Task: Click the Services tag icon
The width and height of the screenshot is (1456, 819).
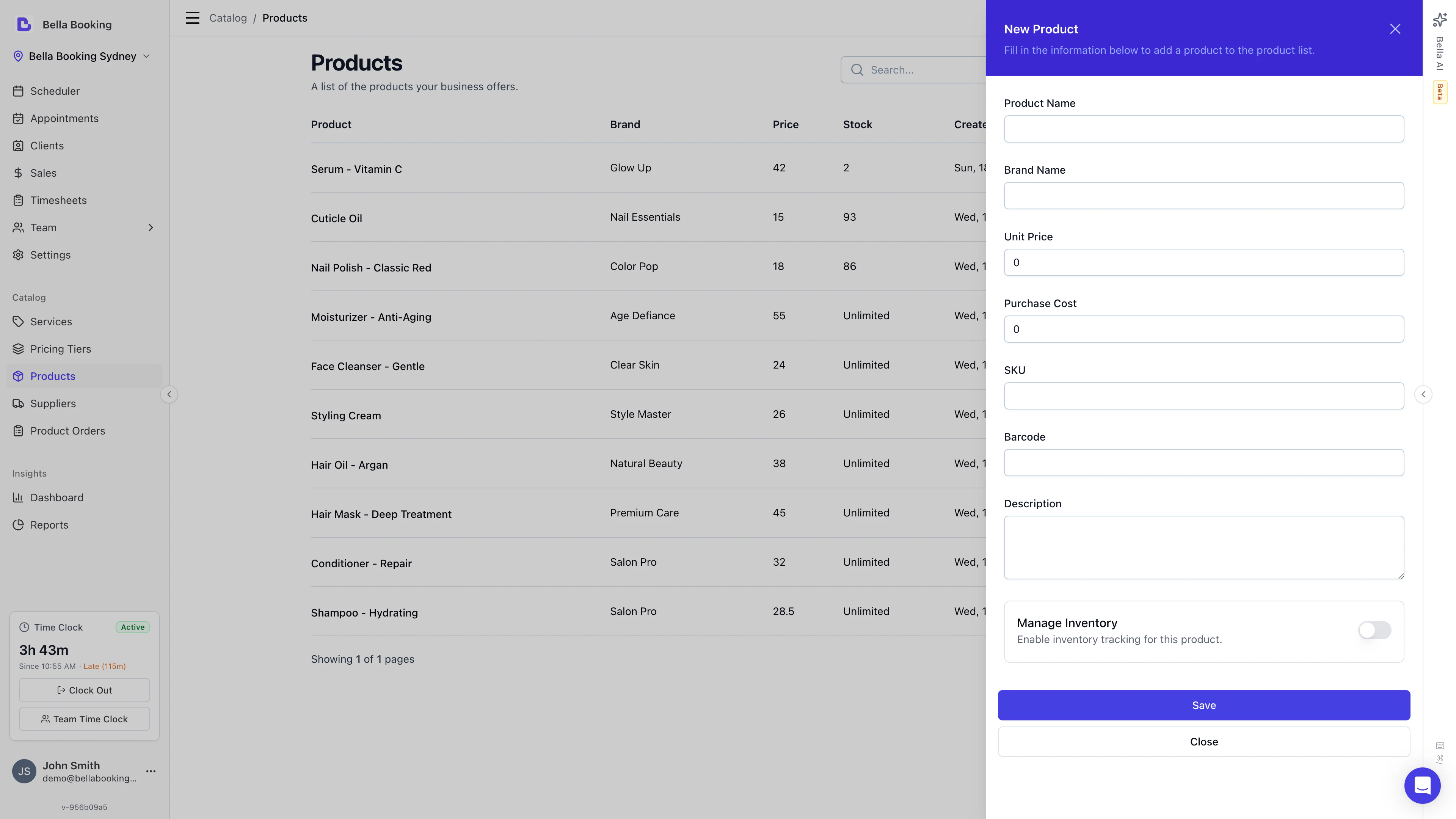Action: coord(19,321)
